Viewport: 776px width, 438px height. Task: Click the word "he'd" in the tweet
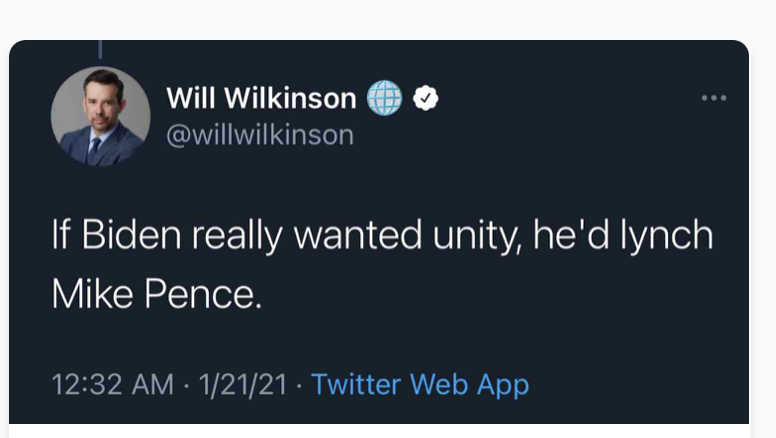(x=571, y=235)
